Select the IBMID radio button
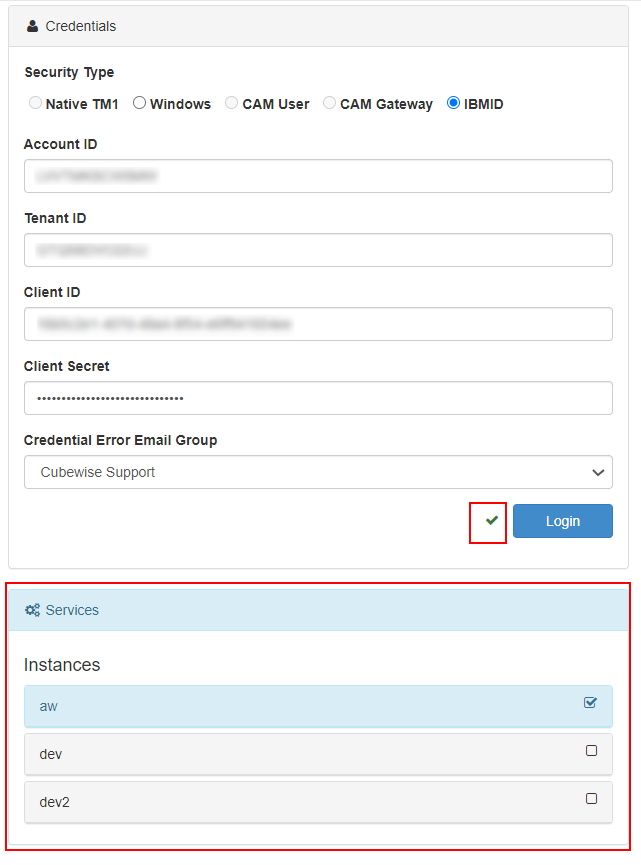 (x=454, y=103)
